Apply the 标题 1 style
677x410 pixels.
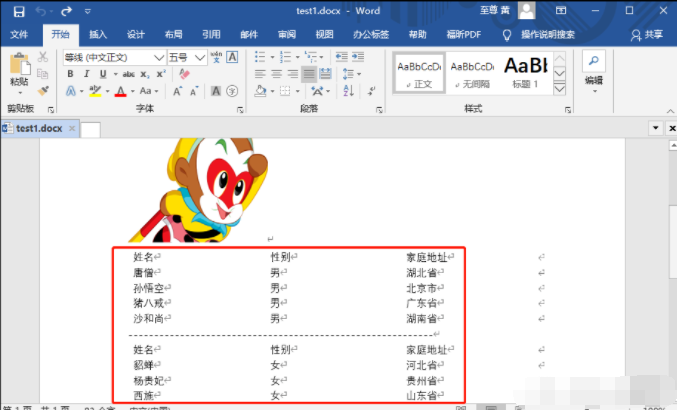tap(526, 73)
